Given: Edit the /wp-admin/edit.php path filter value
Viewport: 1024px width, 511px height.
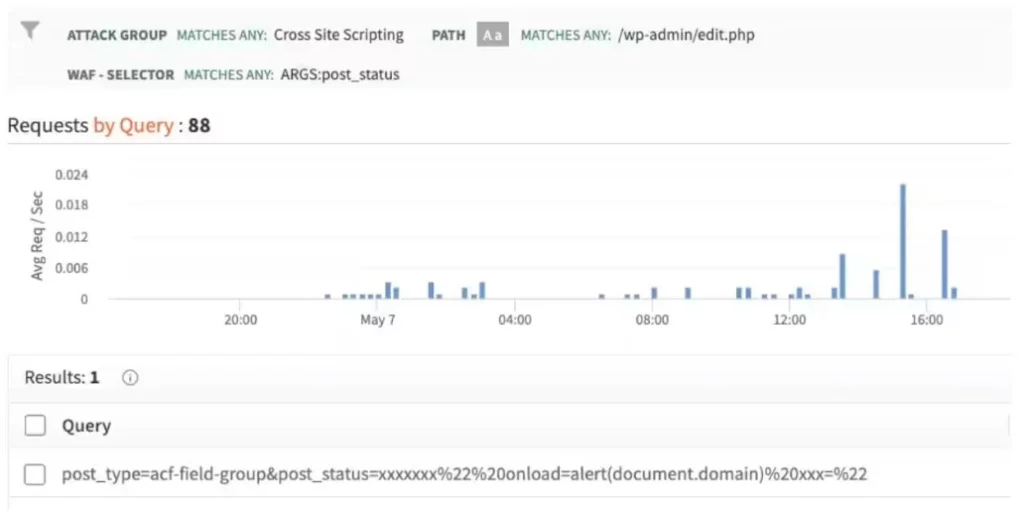Looking at the screenshot, I should coord(686,35).
